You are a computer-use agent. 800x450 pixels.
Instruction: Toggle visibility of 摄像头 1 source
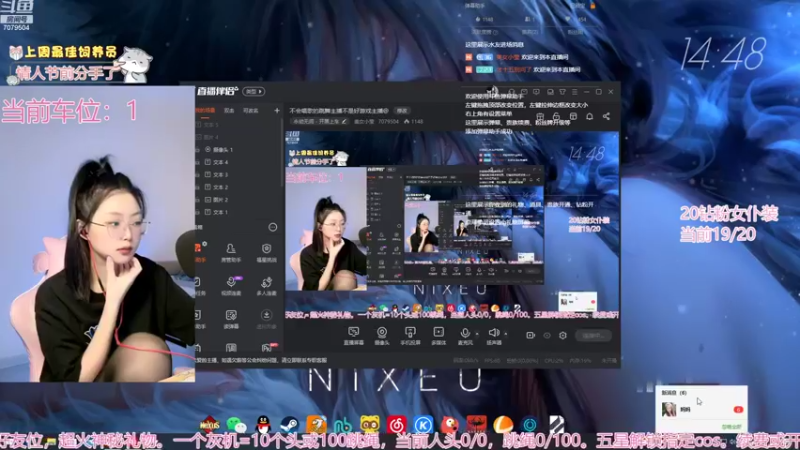198,149
